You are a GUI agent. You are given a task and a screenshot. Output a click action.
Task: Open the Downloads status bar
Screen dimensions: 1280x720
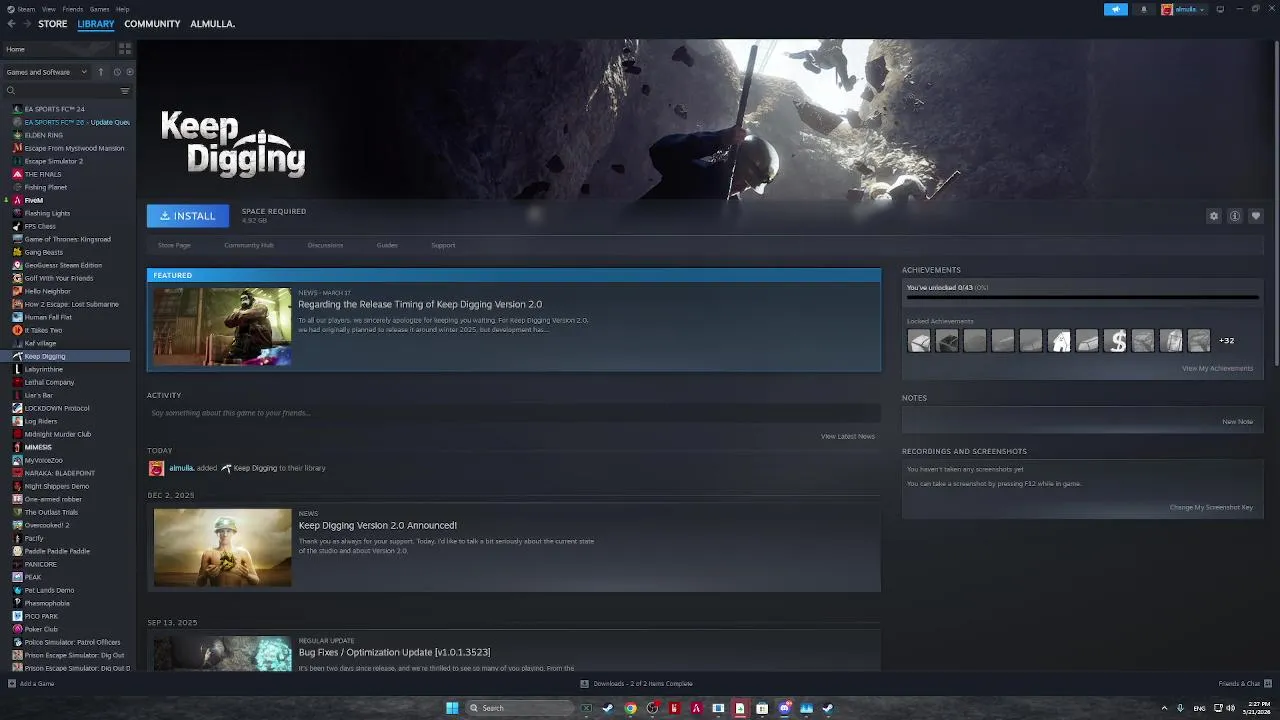click(637, 684)
